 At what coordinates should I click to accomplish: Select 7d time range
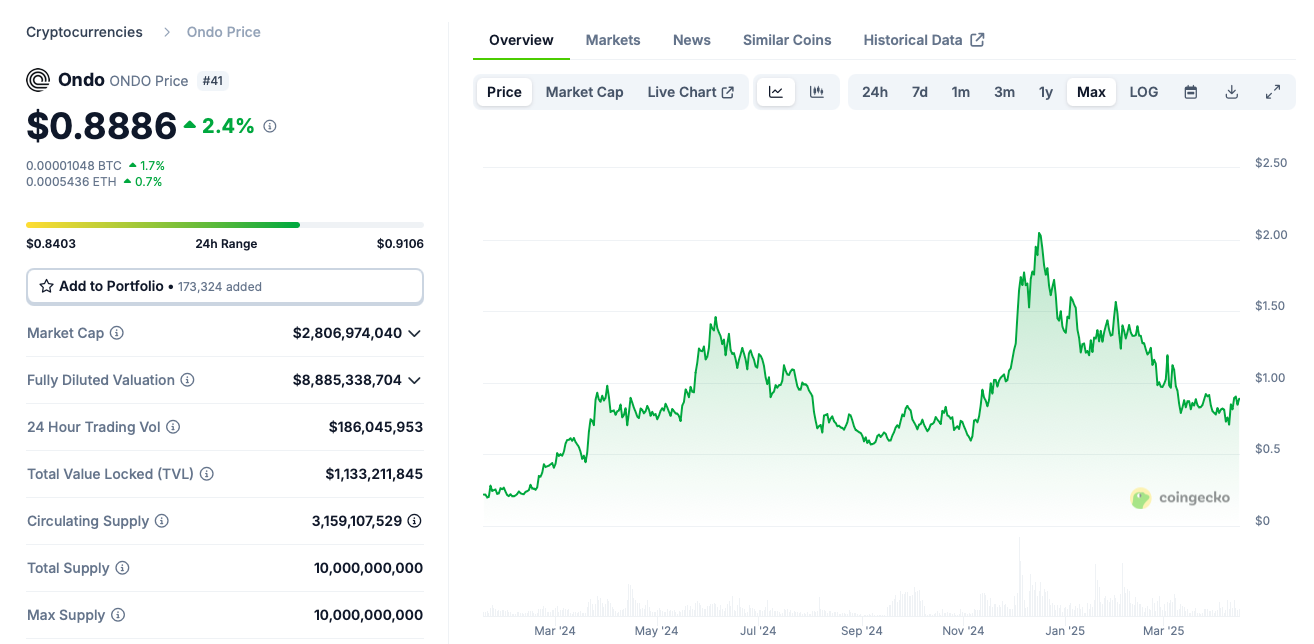(x=920, y=92)
